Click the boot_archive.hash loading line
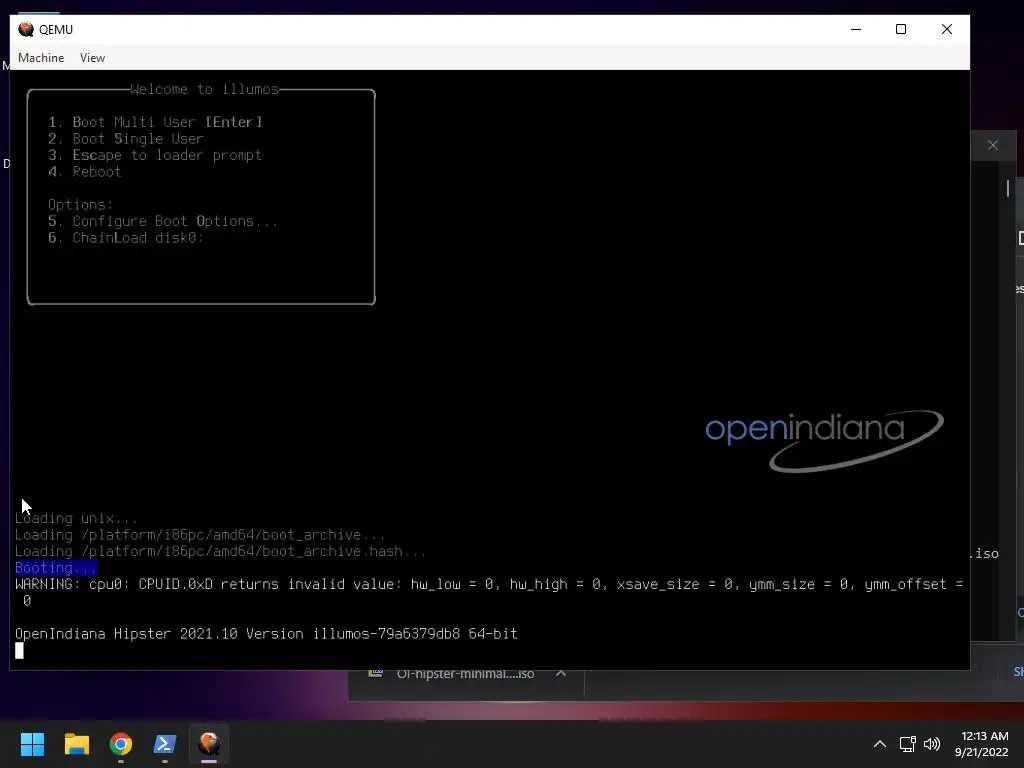The image size is (1024, 768). pos(220,552)
